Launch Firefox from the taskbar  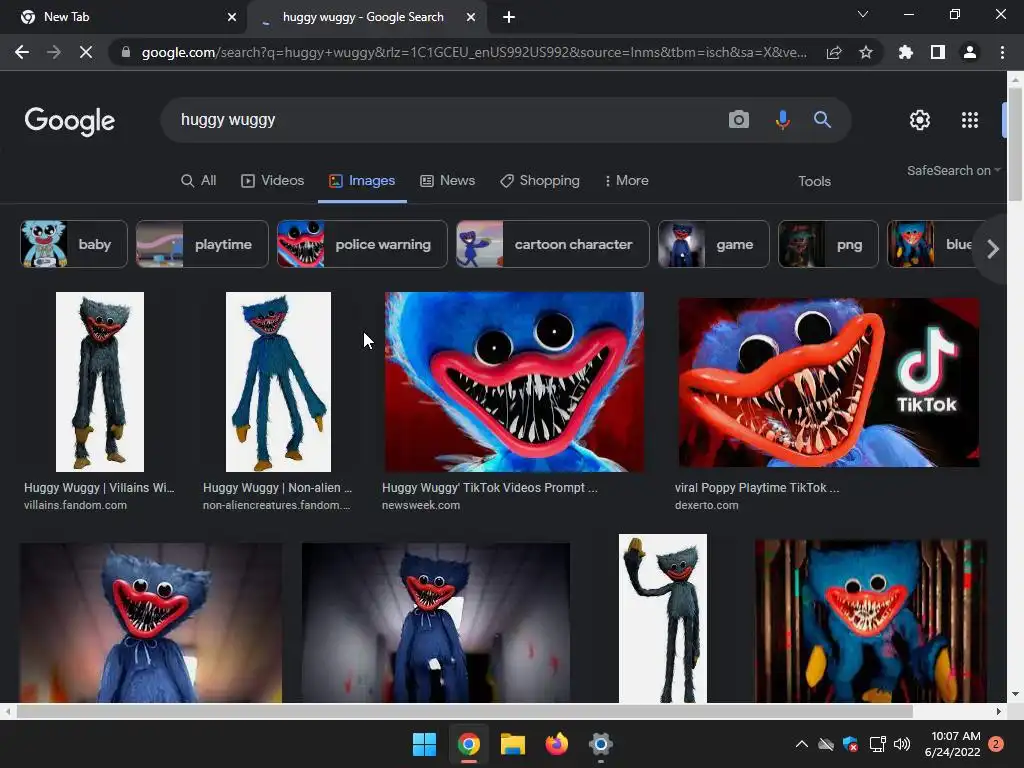click(556, 744)
